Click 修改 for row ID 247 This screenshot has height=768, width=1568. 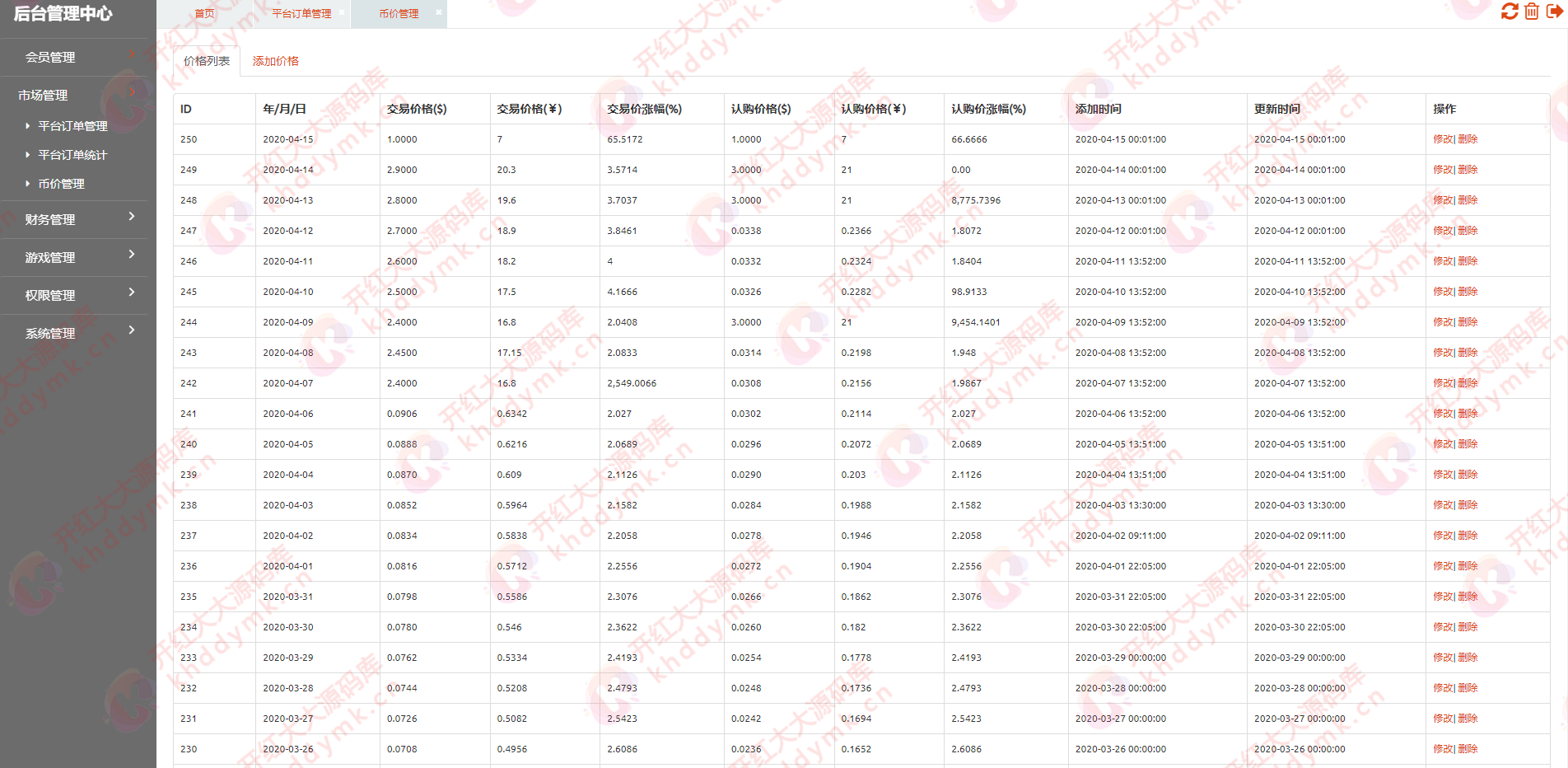(1443, 231)
